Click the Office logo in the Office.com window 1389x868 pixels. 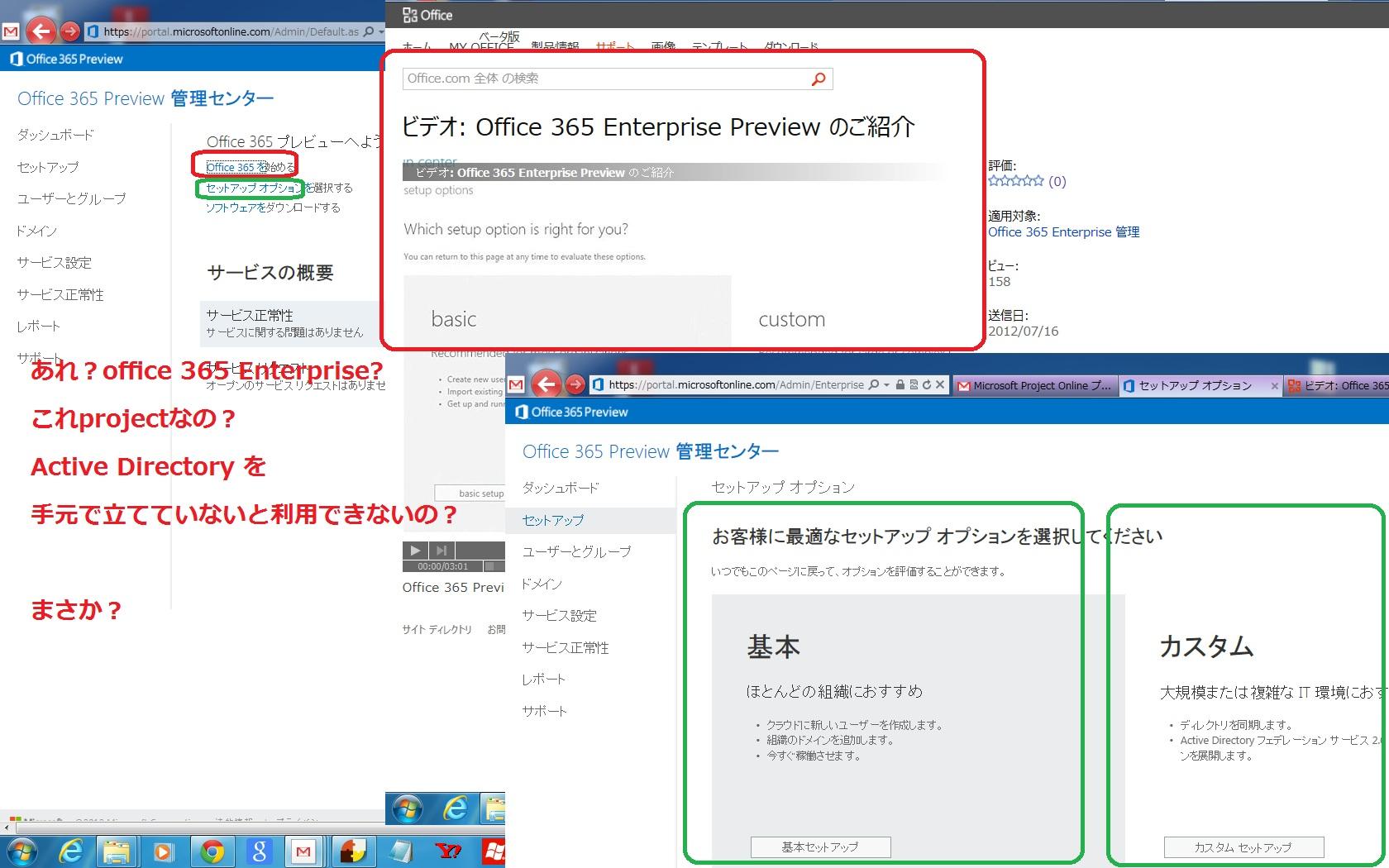click(x=427, y=15)
